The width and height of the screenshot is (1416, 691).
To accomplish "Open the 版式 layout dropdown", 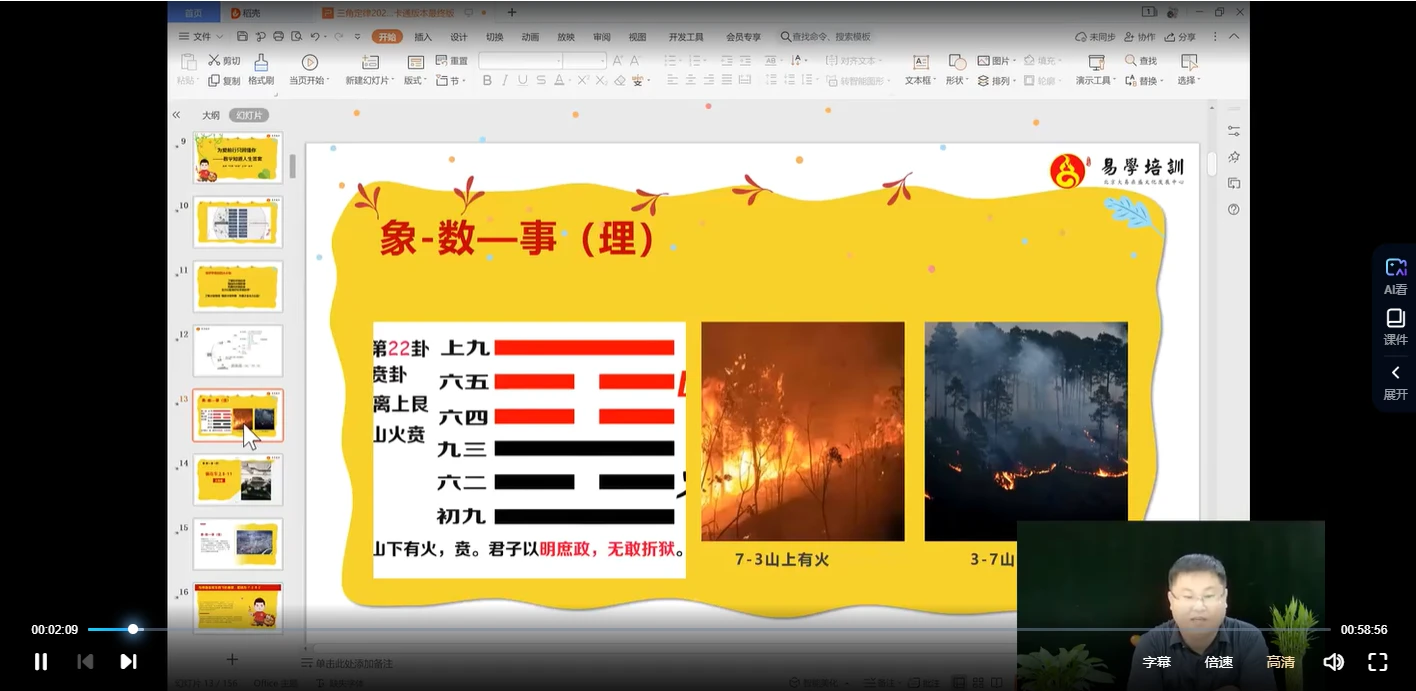I will click(415, 69).
